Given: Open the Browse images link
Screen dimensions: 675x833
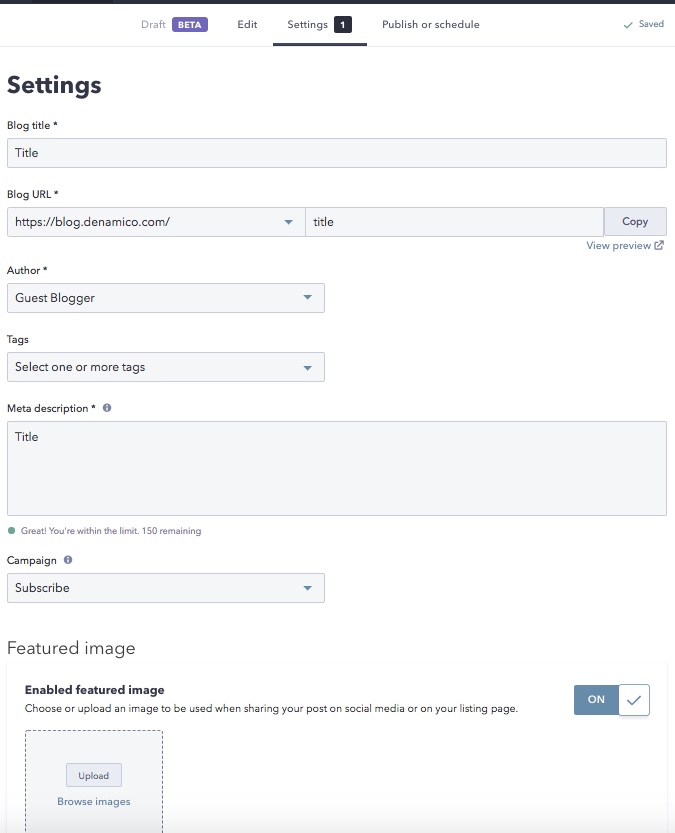Looking at the screenshot, I should (x=94, y=801).
